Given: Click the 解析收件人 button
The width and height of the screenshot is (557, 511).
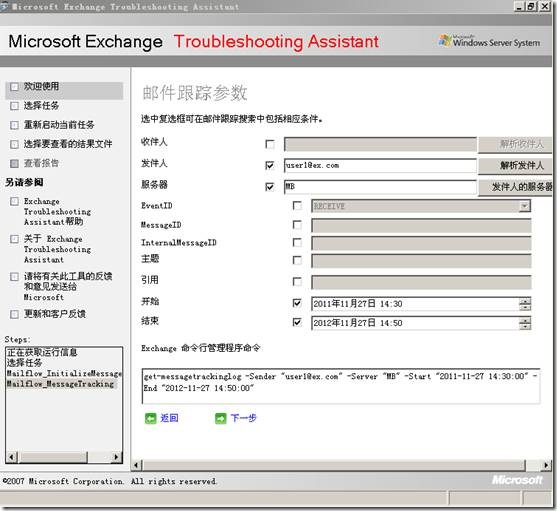Looking at the screenshot, I should pyautogui.click(x=515, y=144).
